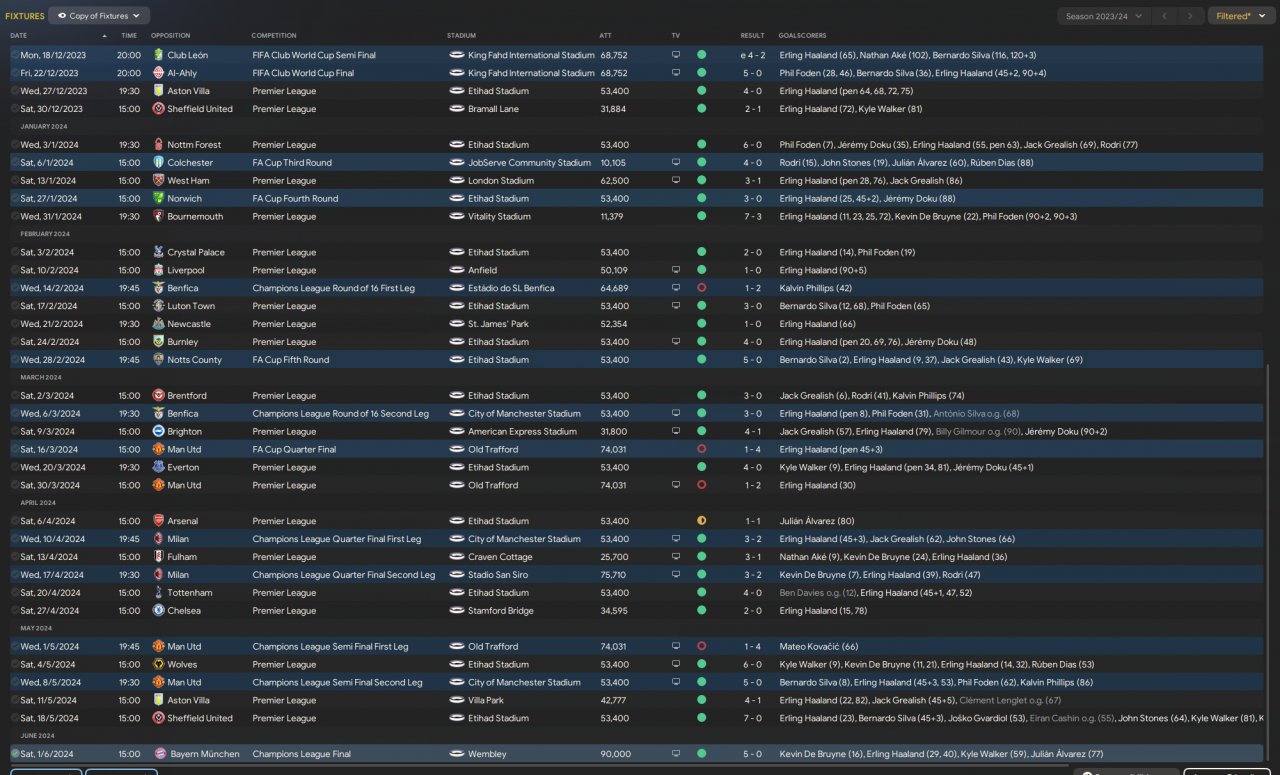This screenshot has height=775, width=1280.
Task: Sort by the Goalscorers column header
Action: pyautogui.click(x=802, y=36)
